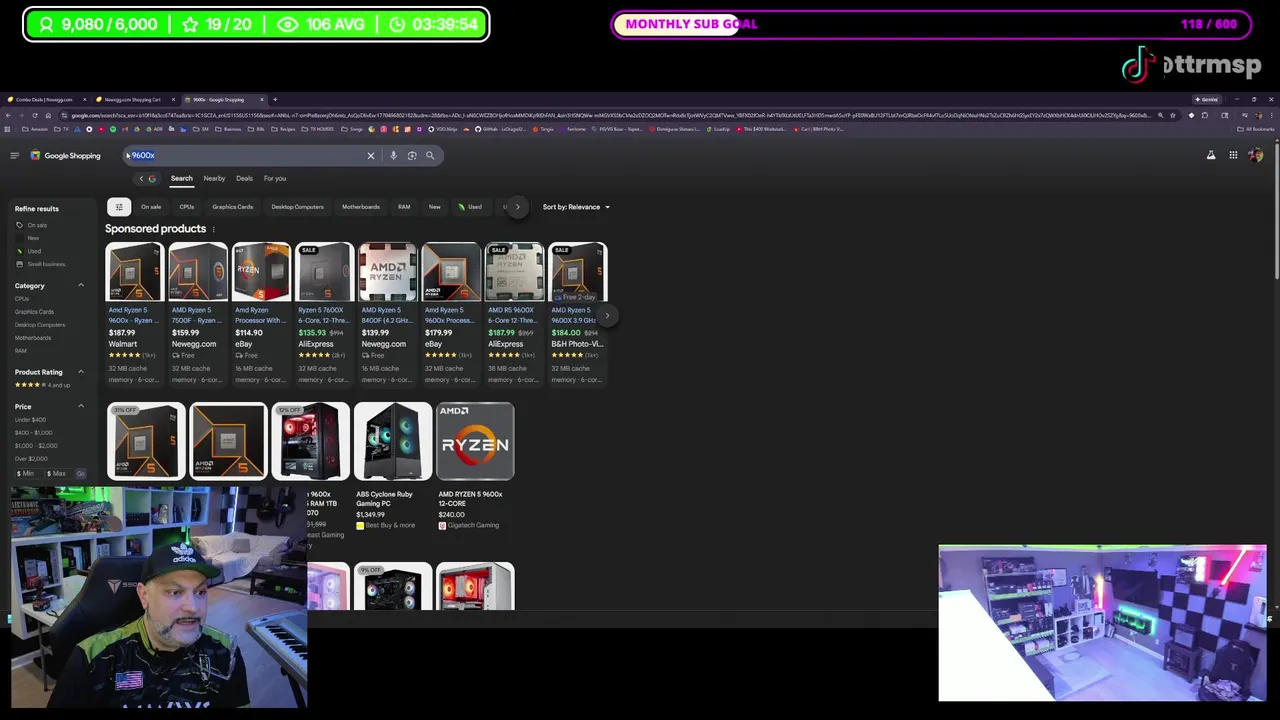Viewport: 1280px width, 720px height.
Task: Open B&H Photo Ryzen 5 9600X $184 listing
Action: click(578, 314)
